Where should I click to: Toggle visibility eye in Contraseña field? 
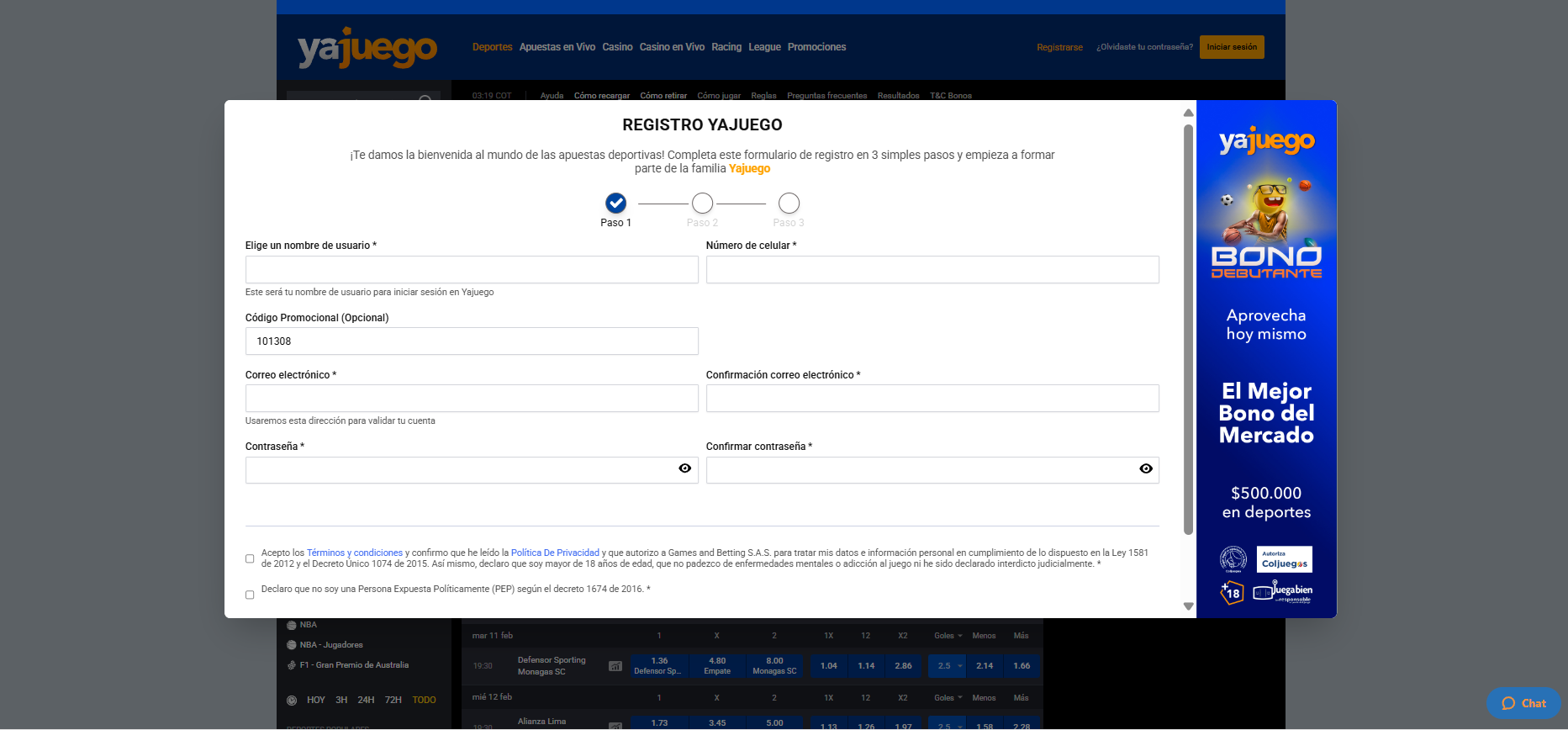[x=685, y=468]
